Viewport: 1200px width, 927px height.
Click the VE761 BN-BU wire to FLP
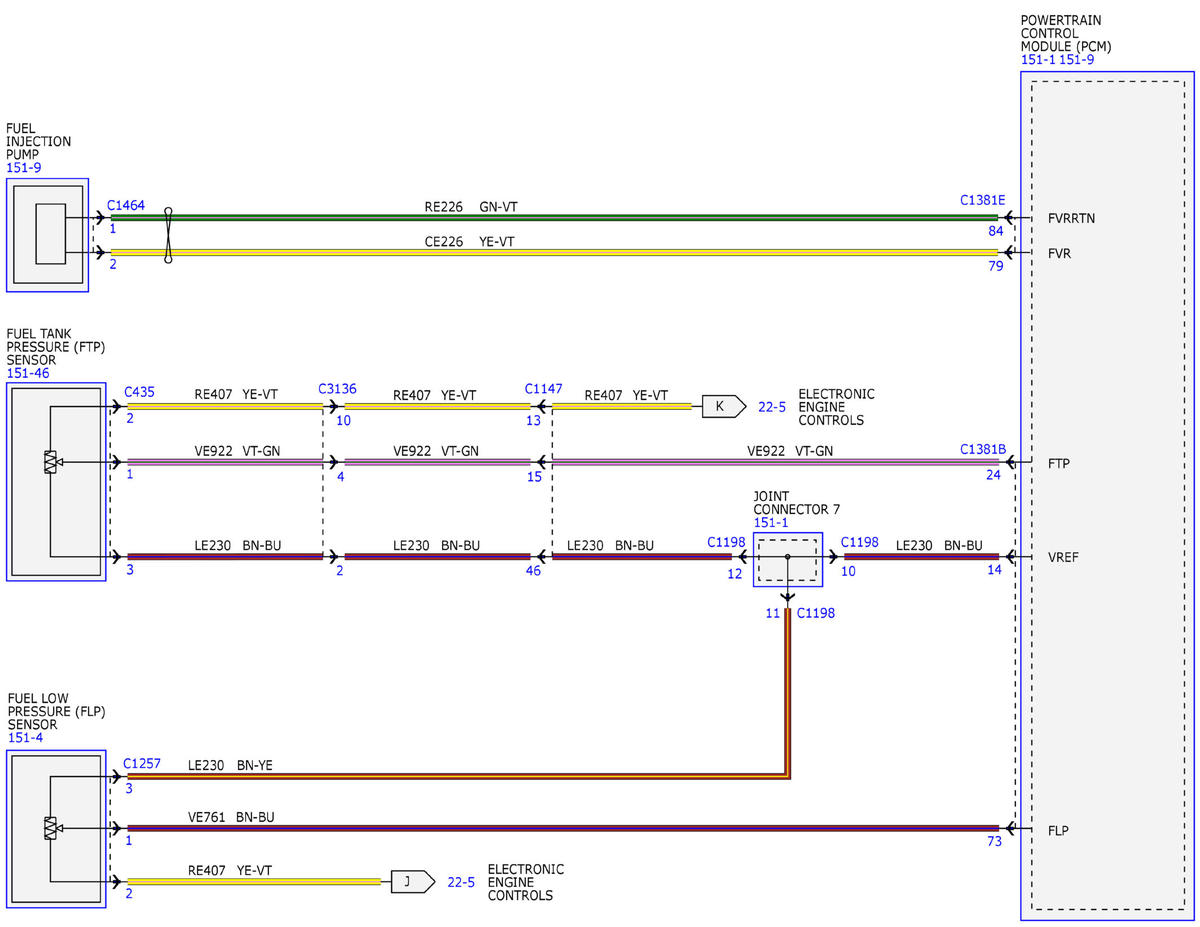point(563,828)
